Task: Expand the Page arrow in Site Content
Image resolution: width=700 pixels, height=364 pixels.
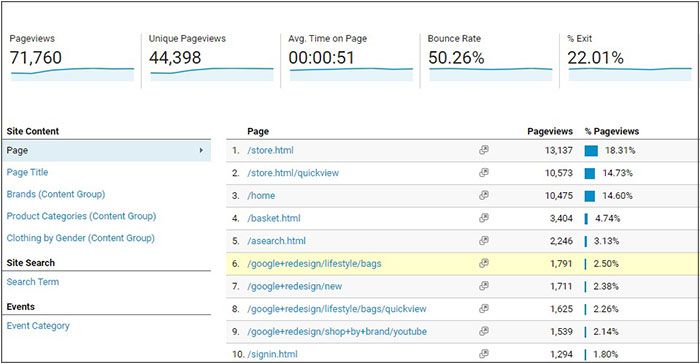Action: tap(201, 151)
